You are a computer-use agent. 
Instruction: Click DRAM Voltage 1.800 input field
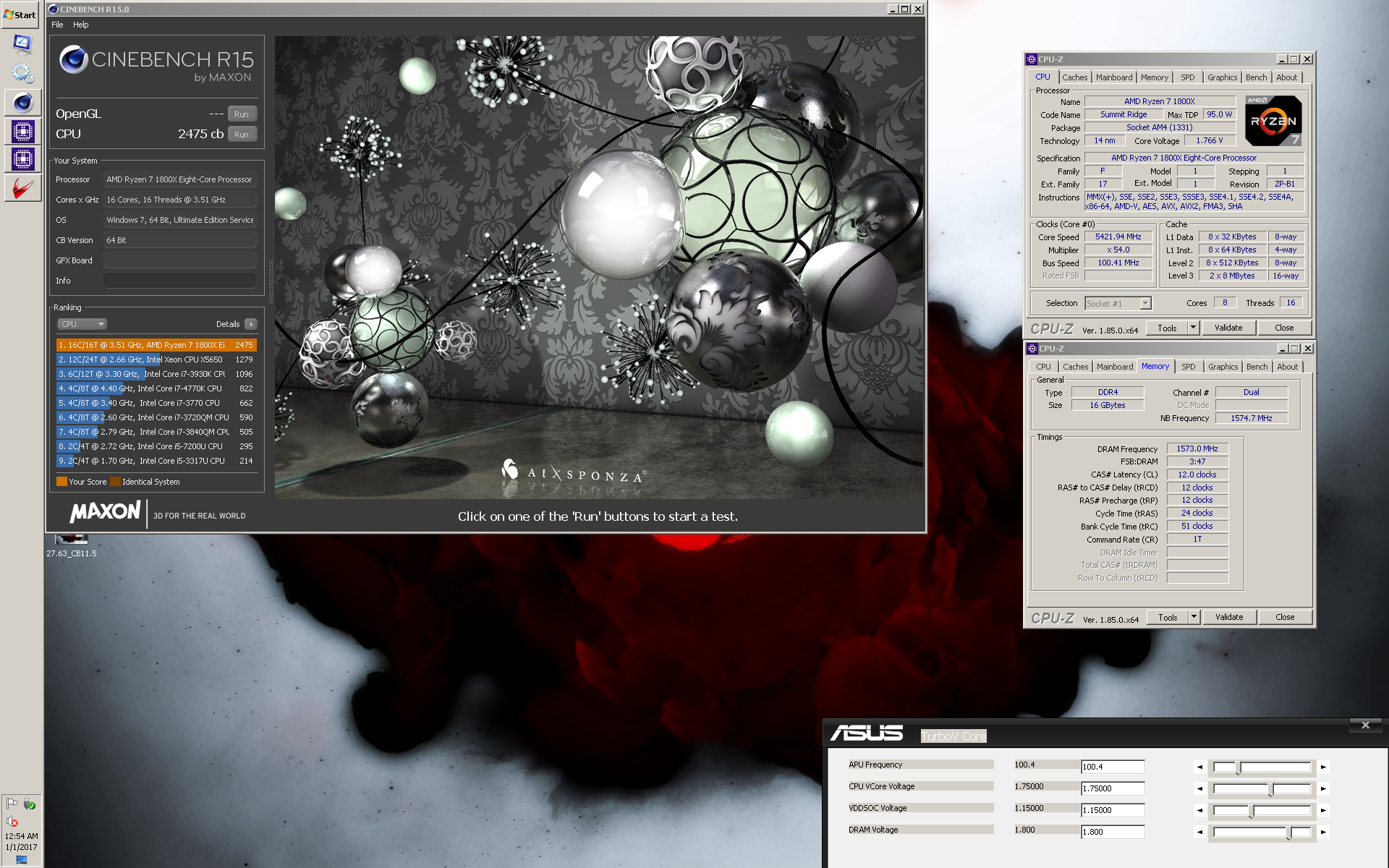[1113, 832]
